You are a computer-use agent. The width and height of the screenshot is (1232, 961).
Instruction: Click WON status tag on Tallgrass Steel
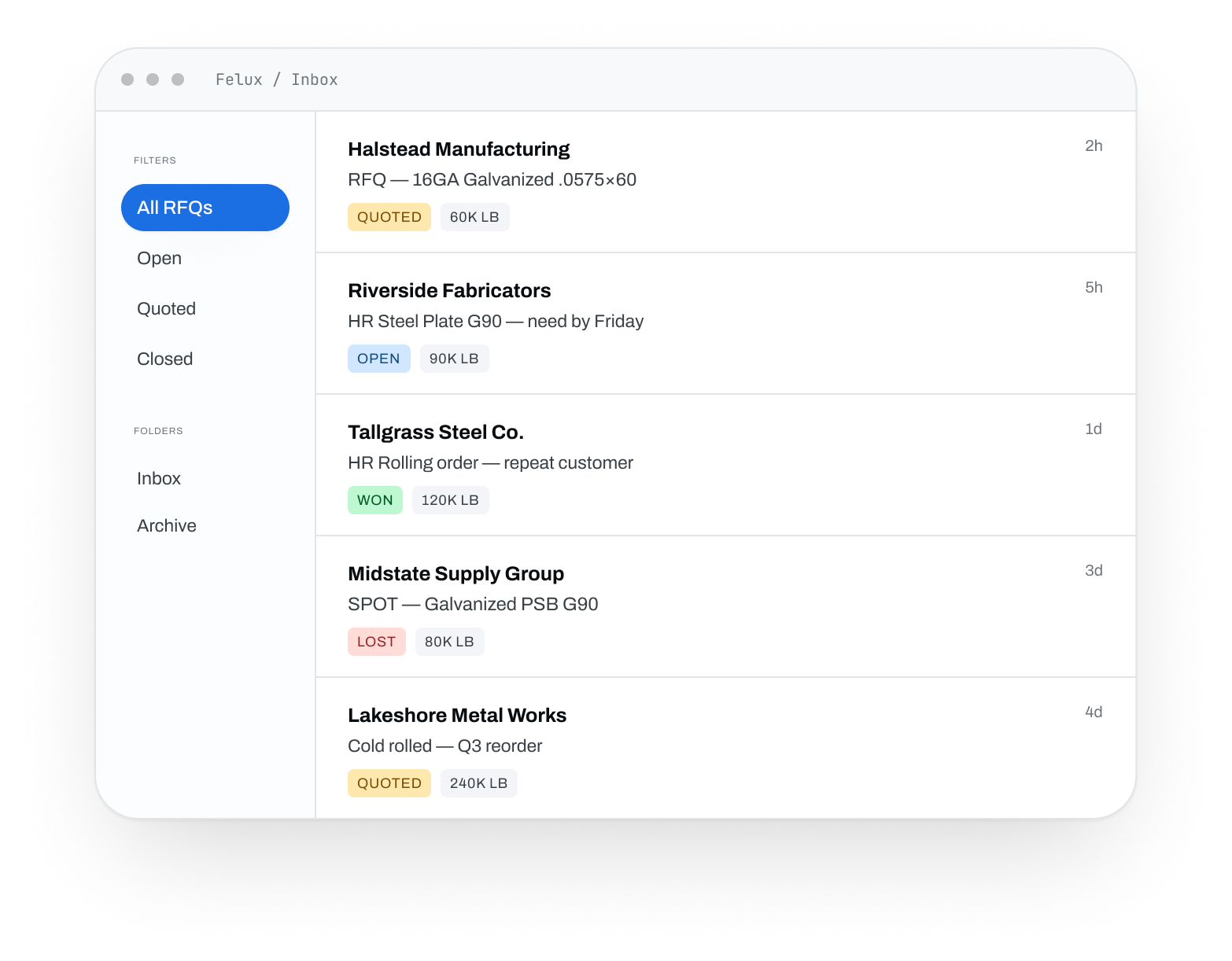tap(375, 500)
